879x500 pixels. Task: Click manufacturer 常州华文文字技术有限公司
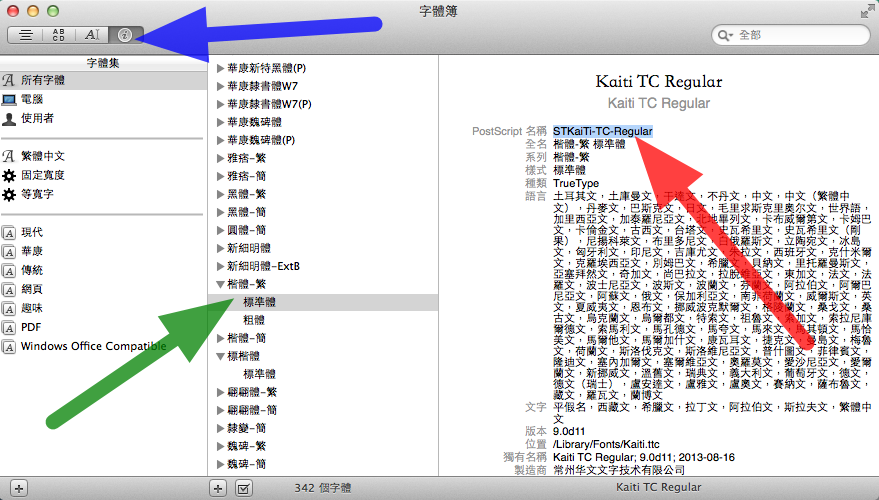click(x=619, y=470)
